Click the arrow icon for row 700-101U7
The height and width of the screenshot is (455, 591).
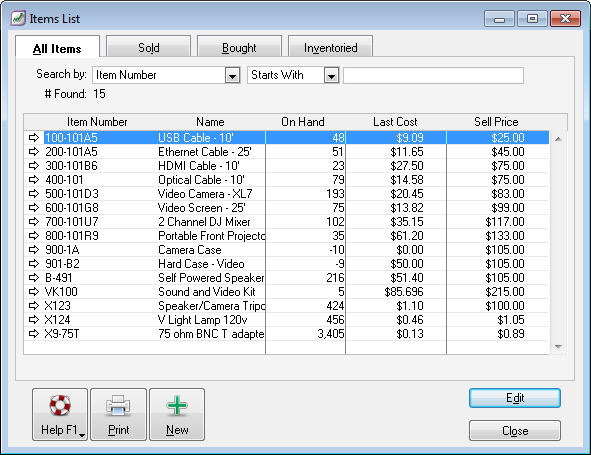tap(34, 221)
